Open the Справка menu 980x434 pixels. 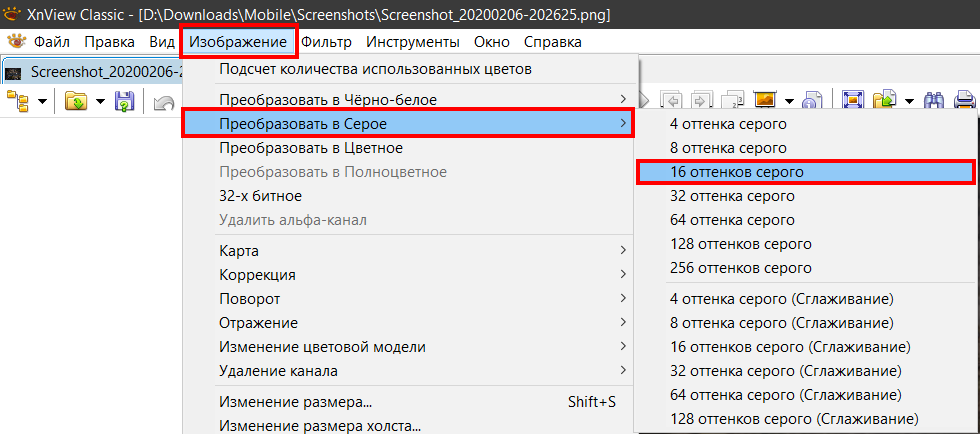pyautogui.click(x=552, y=43)
